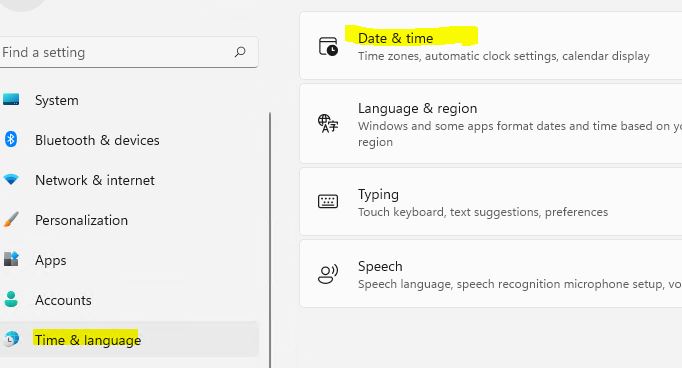Click the search magnifier icon
The image size is (682, 368).
[240, 52]
